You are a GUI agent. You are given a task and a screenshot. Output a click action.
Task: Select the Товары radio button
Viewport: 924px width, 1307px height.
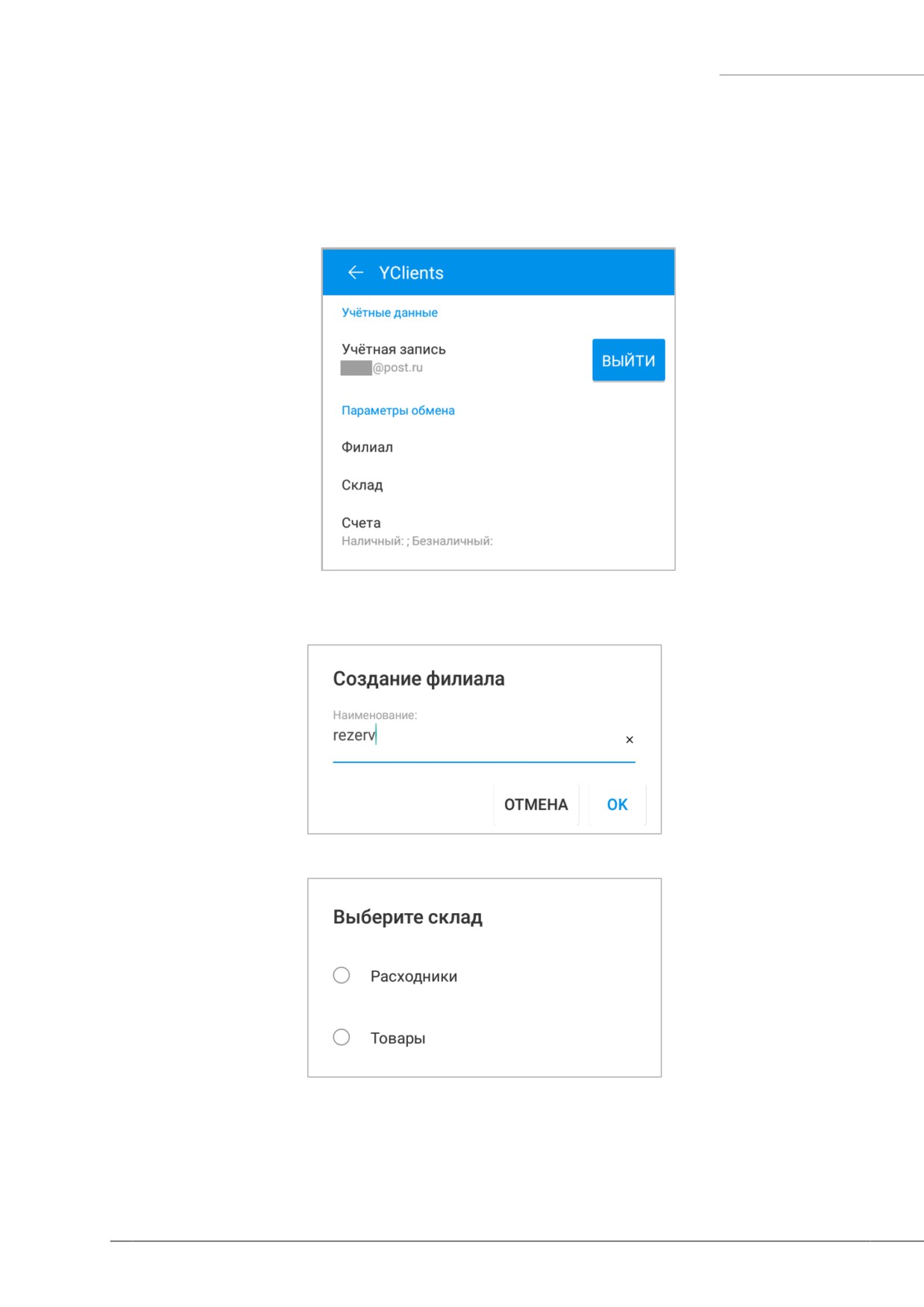(x=342, y=1038)
